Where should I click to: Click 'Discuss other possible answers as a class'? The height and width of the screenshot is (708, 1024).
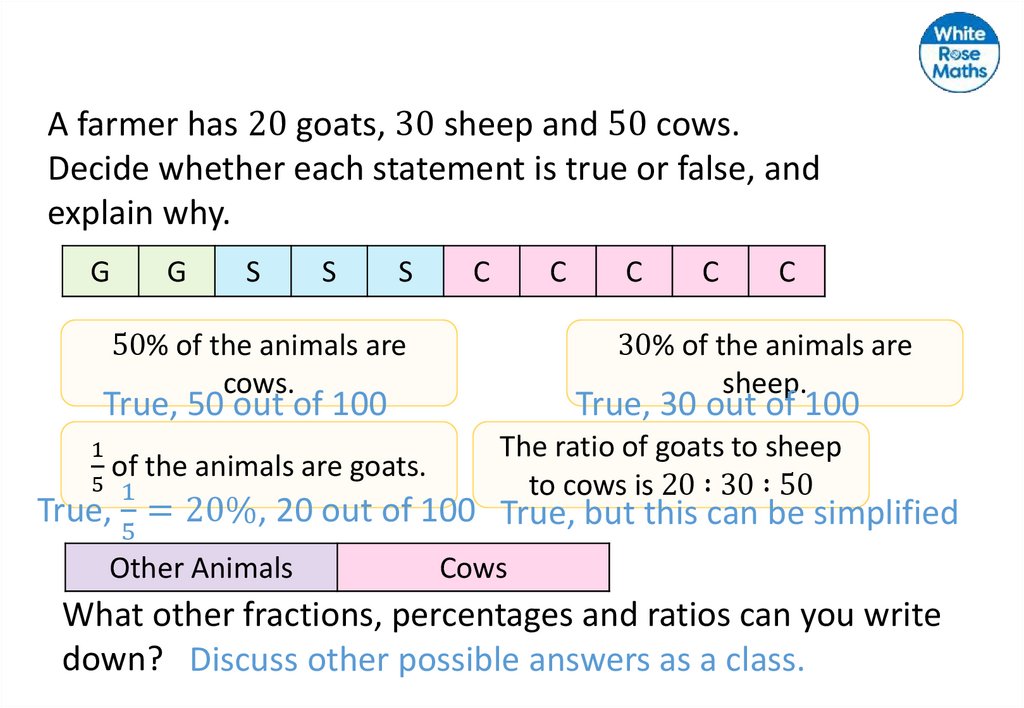click(x=497, y=660)
